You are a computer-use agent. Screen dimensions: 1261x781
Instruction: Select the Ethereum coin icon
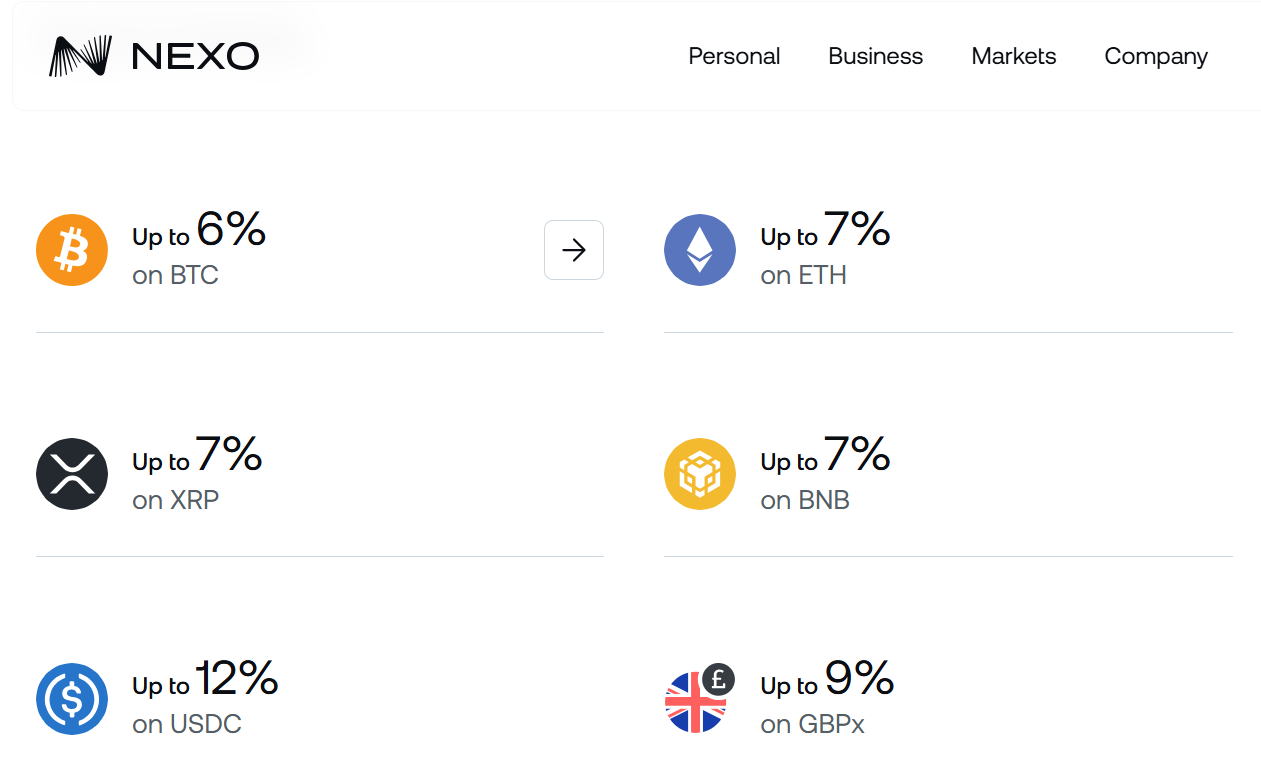(700, 249)
